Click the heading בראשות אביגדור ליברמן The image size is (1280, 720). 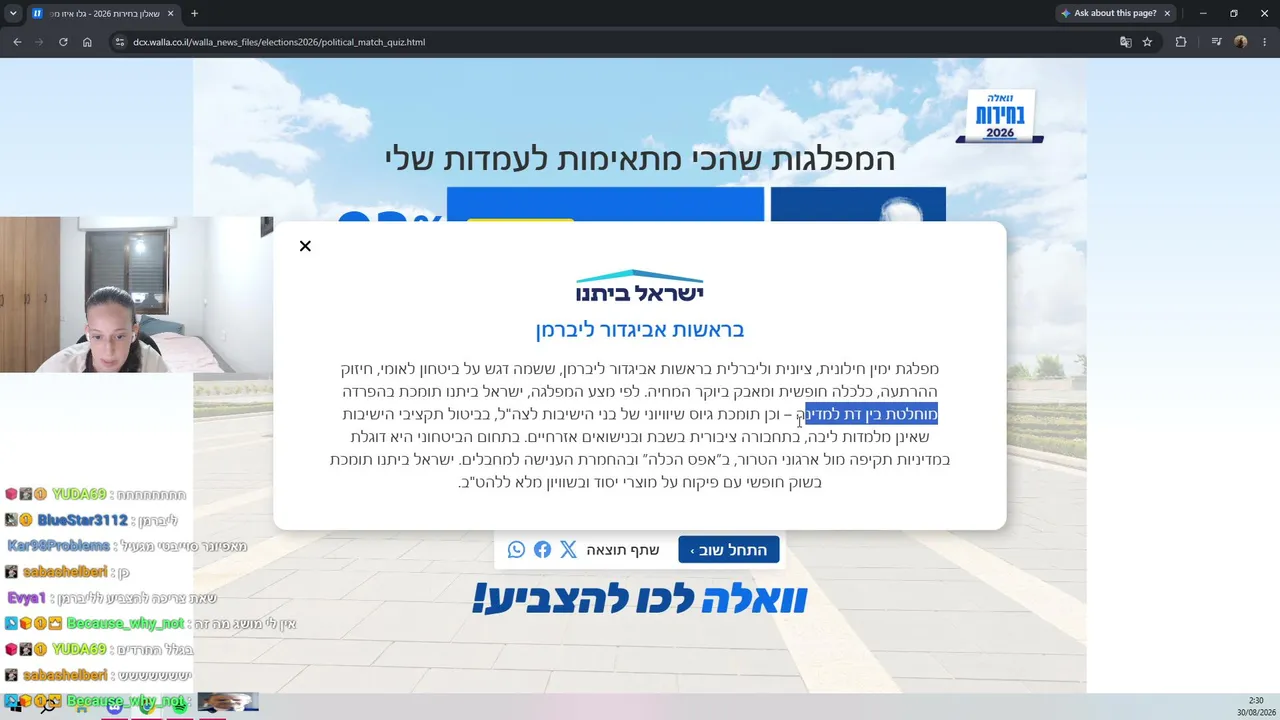[x=640, y=329]
